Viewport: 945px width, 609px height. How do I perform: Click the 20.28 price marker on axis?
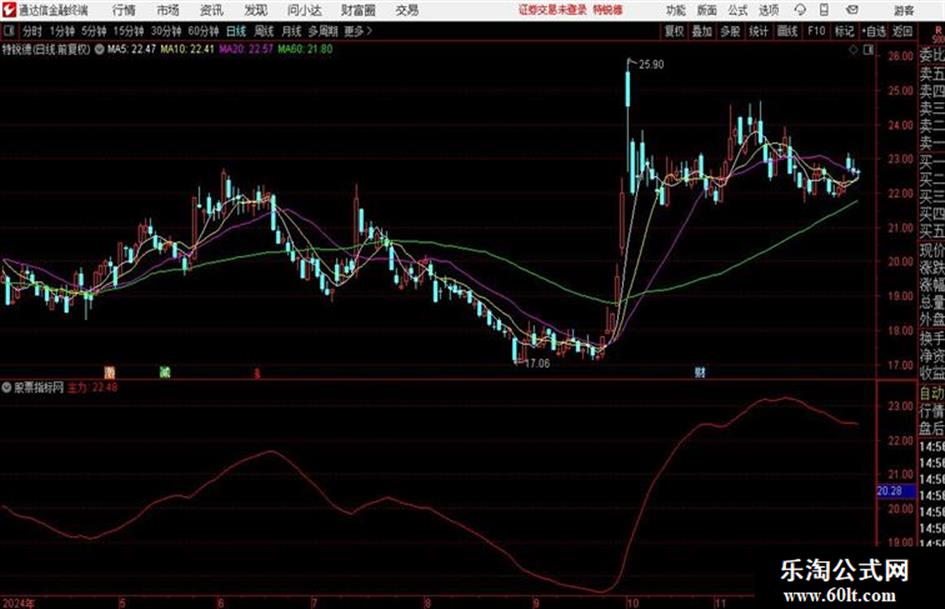click(x=890, y=491)
